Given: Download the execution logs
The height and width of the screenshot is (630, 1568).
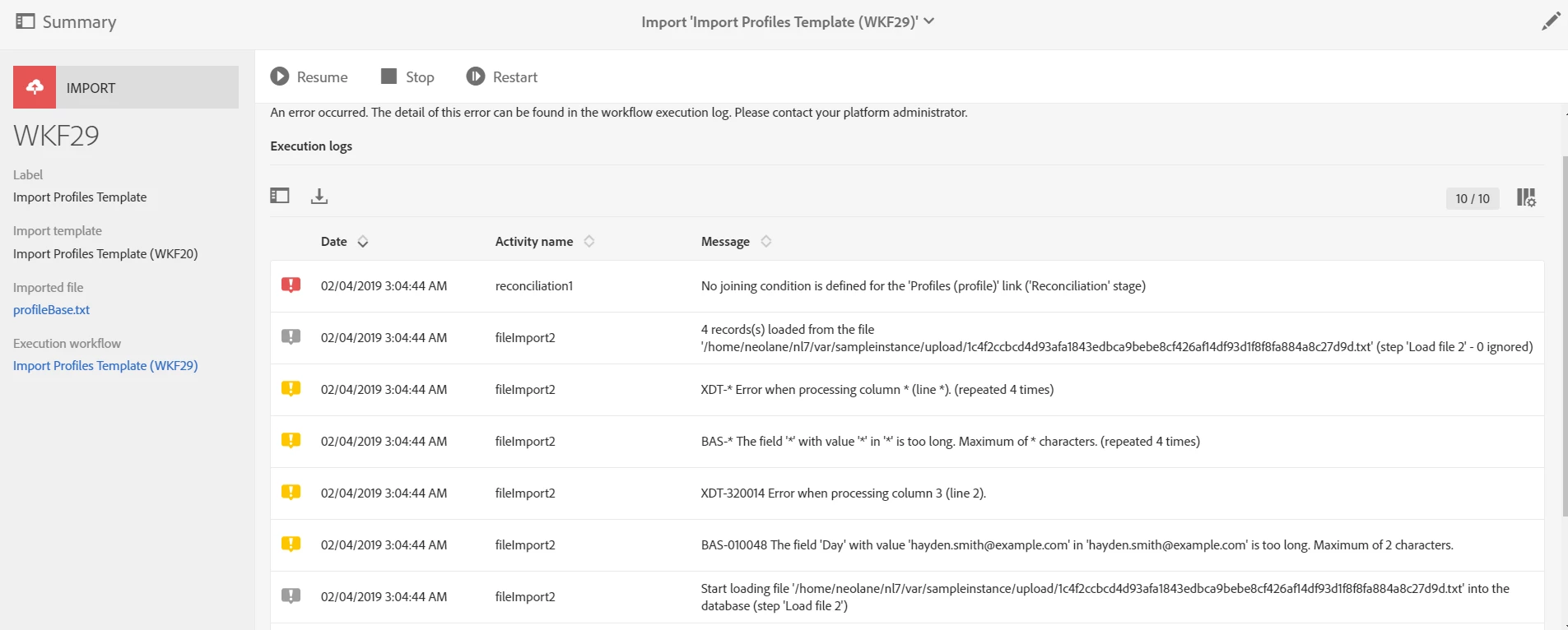Looking at the screenshot, I should click(x=319, y=196).
